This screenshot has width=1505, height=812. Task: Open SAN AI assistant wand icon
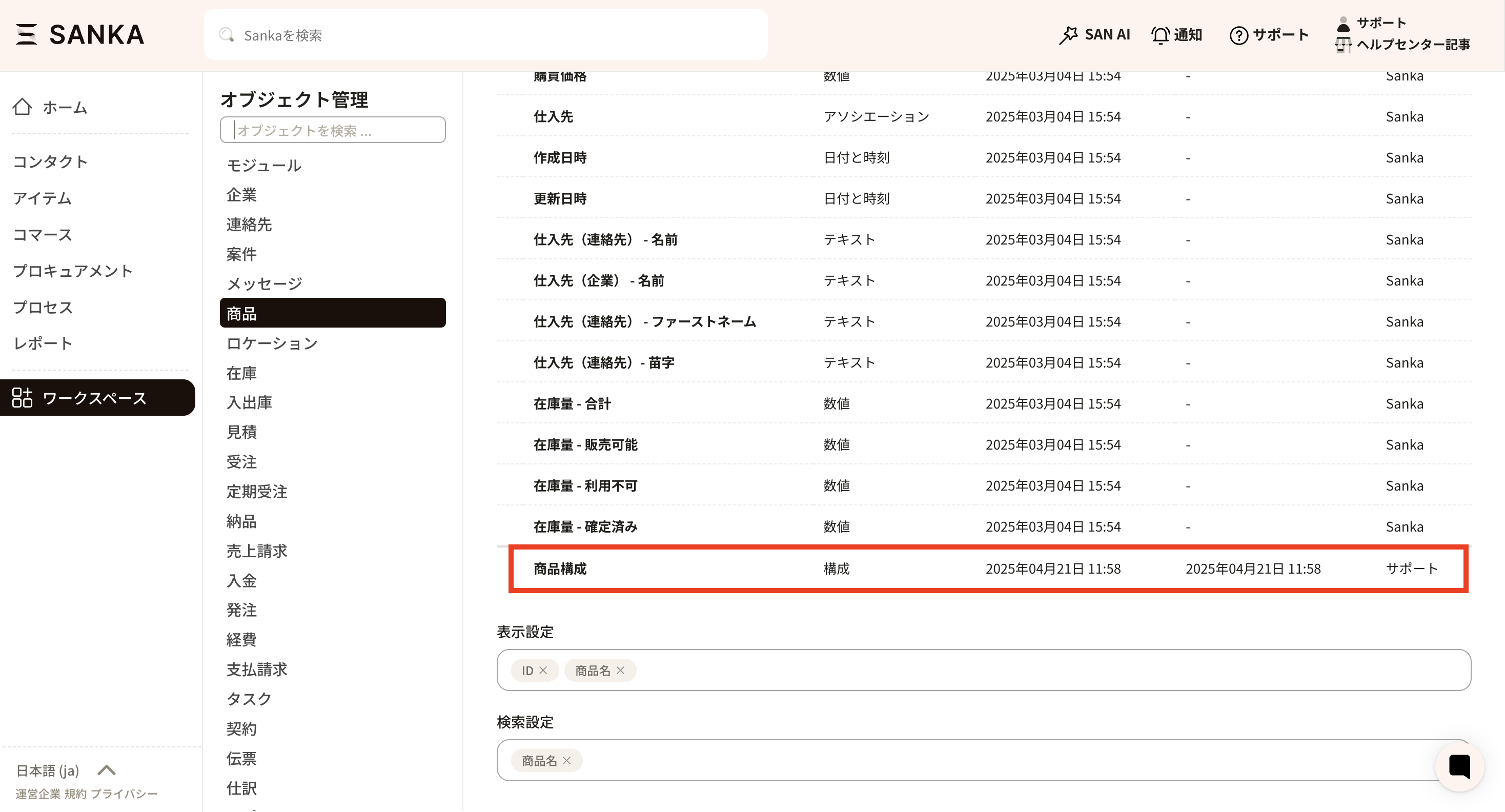click(x=1069, y=35)
